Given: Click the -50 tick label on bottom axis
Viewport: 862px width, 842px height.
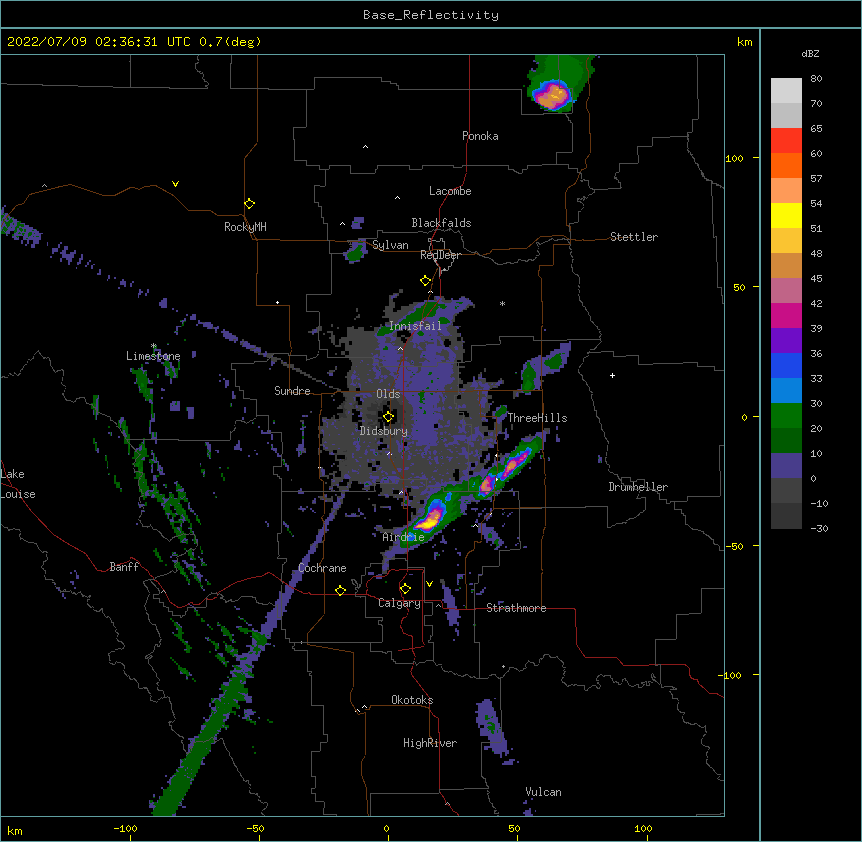Looking at the screenshot, I should [x=255, y=828].
